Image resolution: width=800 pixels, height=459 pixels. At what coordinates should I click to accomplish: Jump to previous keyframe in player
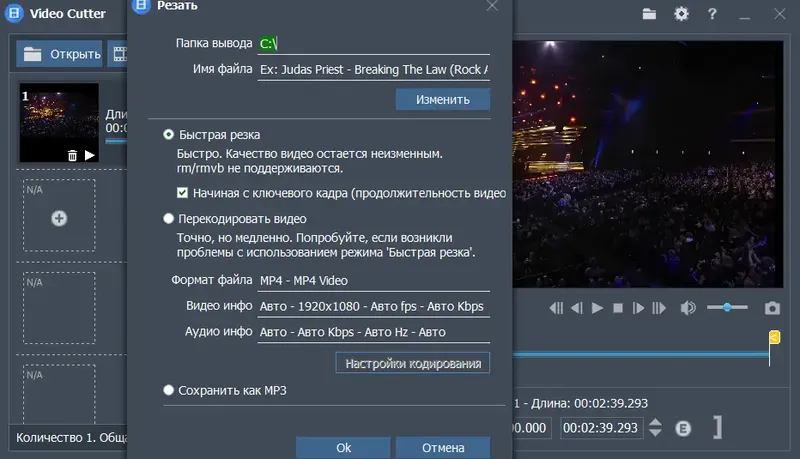pos(556,308)
